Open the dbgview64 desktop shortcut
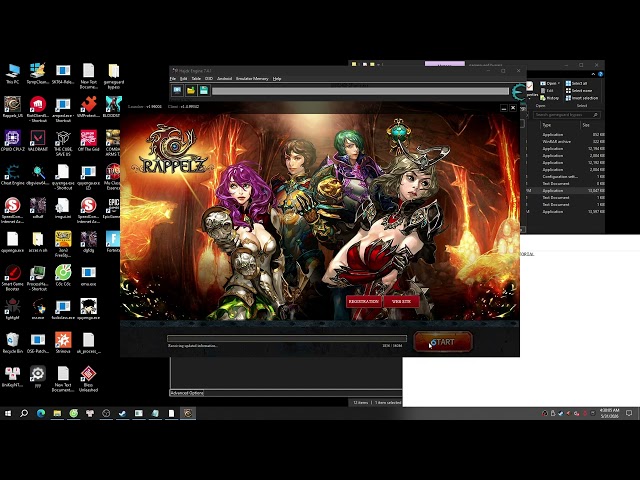The image size is (640, 480). coord(38,175)
